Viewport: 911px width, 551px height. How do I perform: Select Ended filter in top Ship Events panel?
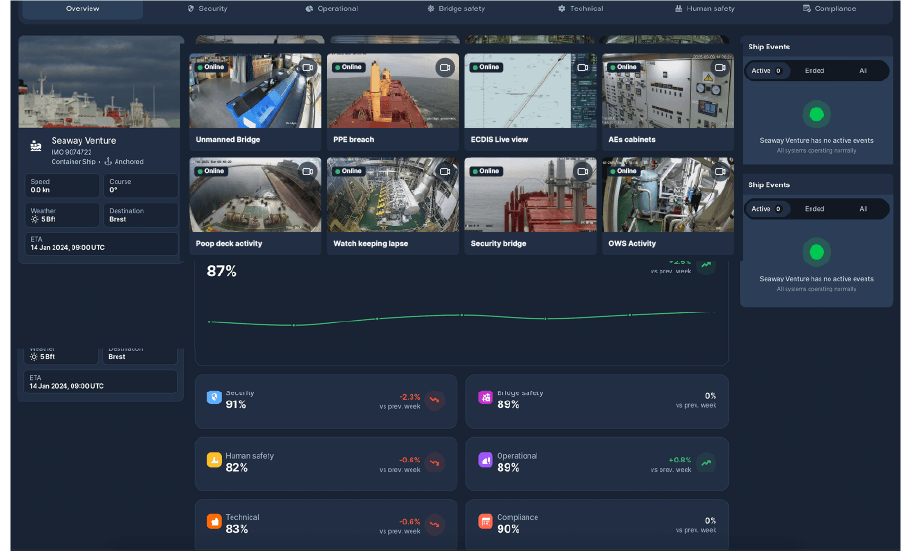pyautogui.click(x=814, y=71)
